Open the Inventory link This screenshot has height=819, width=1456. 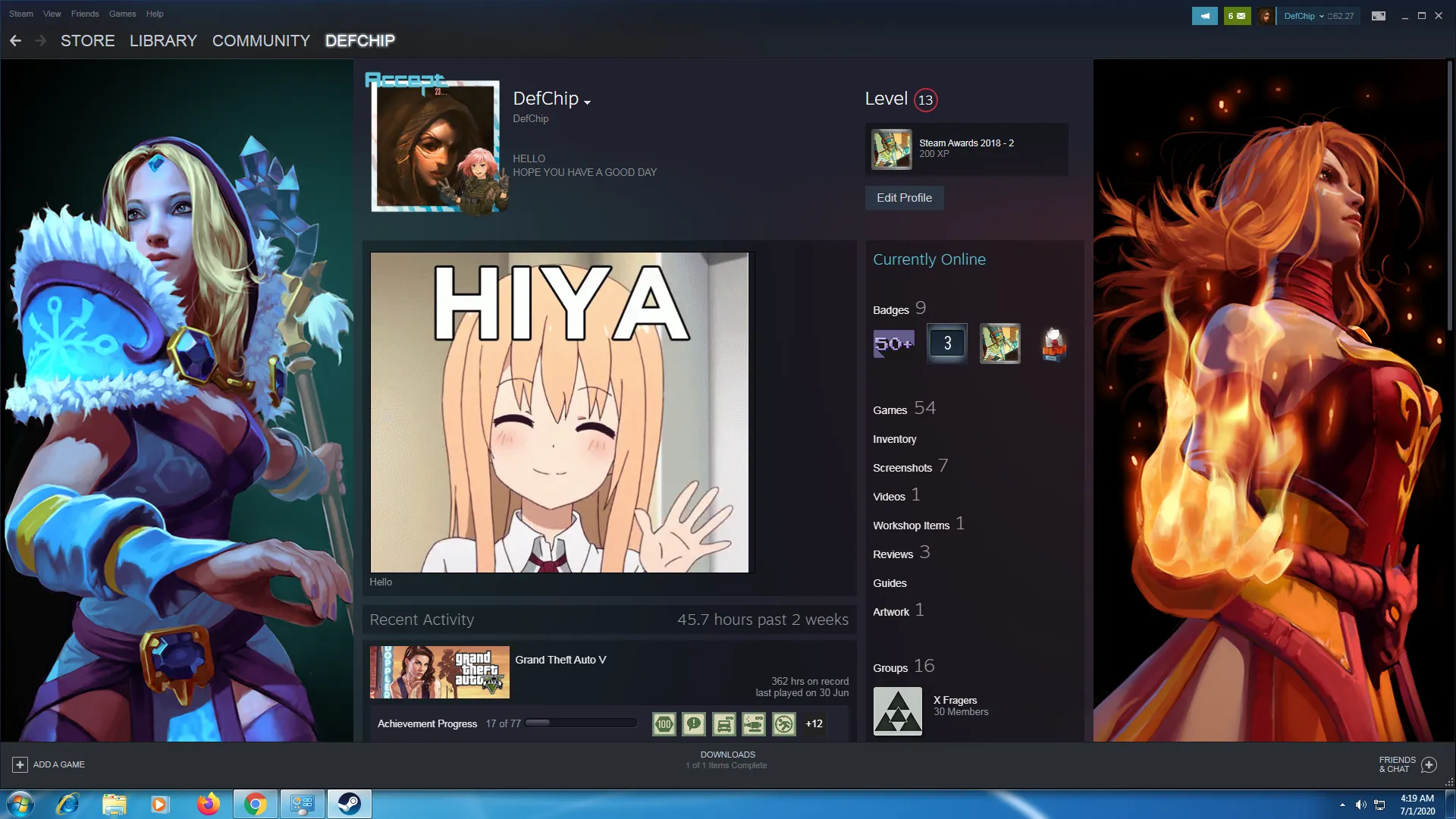[894, 439]
